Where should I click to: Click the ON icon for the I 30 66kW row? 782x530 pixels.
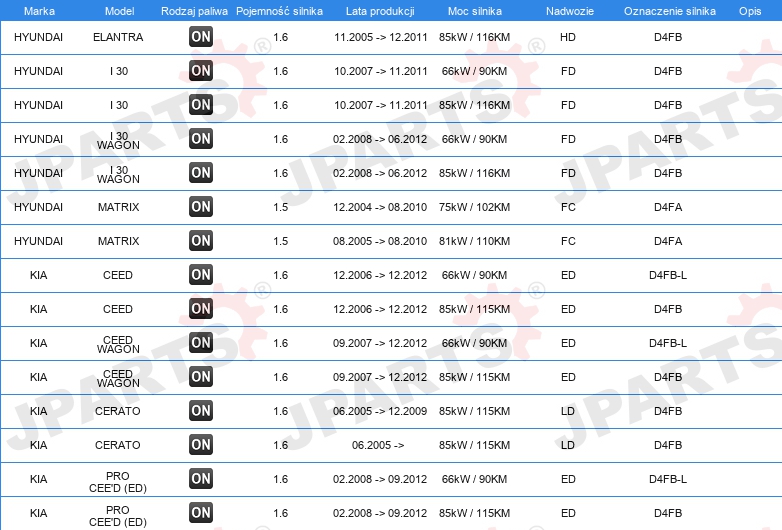click(201, 70)
